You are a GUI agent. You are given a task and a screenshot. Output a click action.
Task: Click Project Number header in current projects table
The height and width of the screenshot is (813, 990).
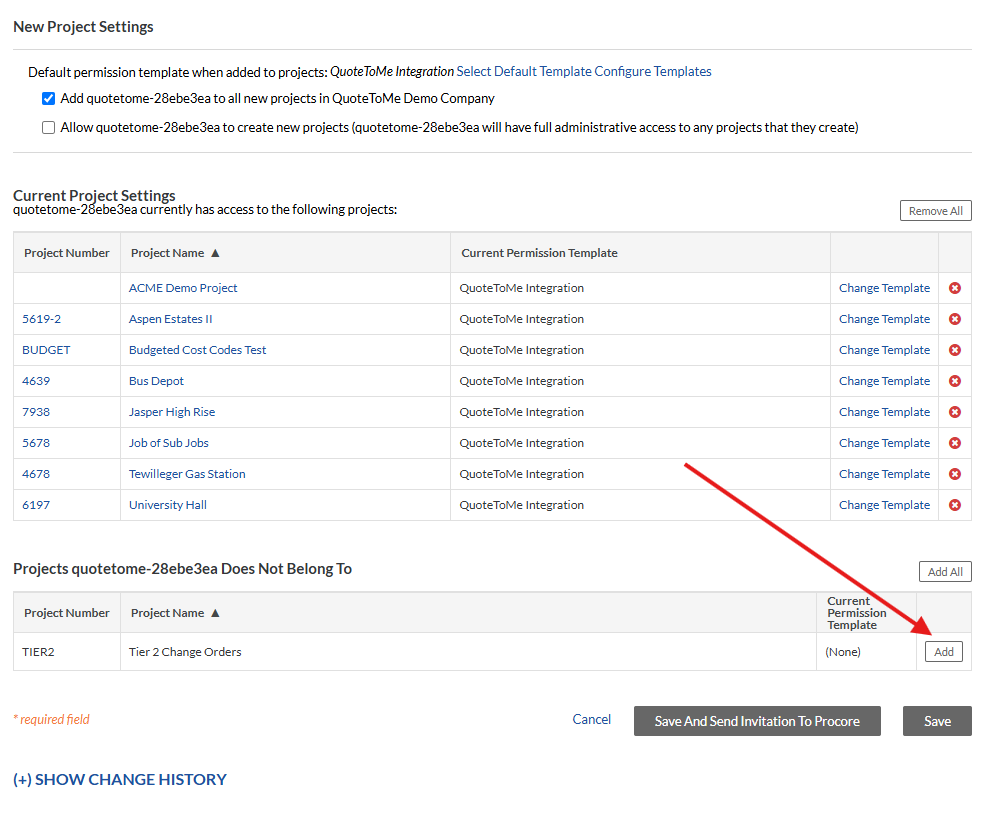(x=67, y=252)
